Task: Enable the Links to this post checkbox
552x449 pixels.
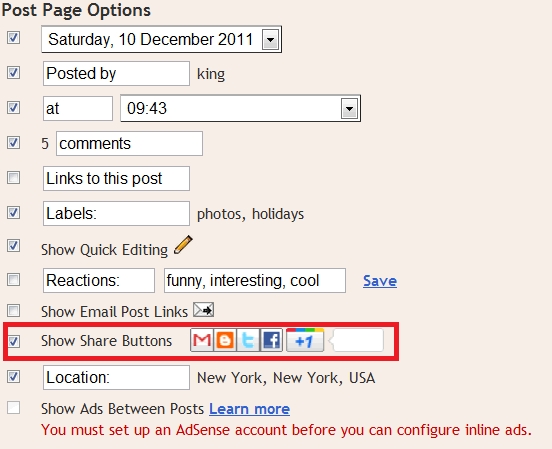Action: pyautogui.click(x=13, y=177)
